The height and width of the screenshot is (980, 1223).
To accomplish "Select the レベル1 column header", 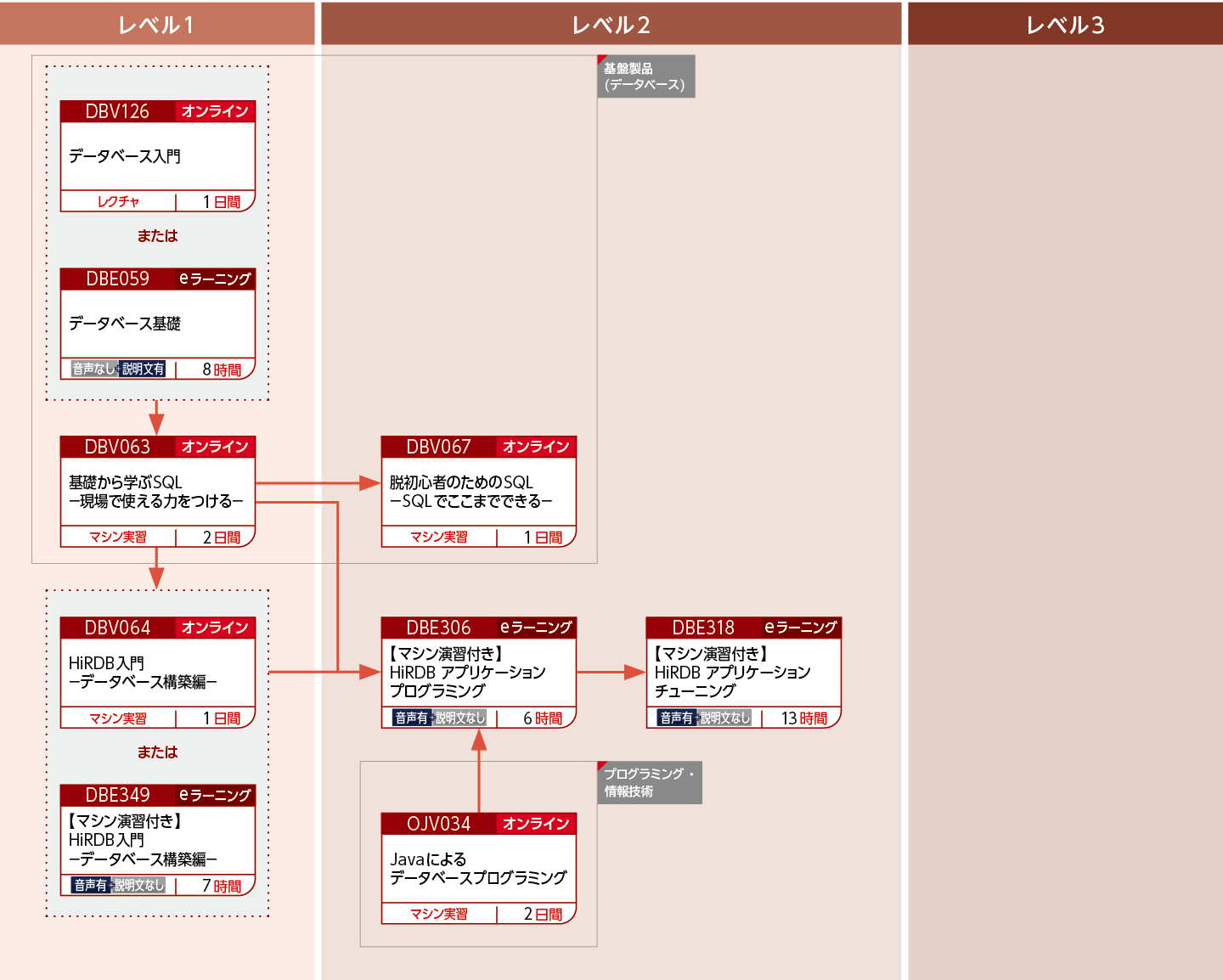I will [157, 24].
